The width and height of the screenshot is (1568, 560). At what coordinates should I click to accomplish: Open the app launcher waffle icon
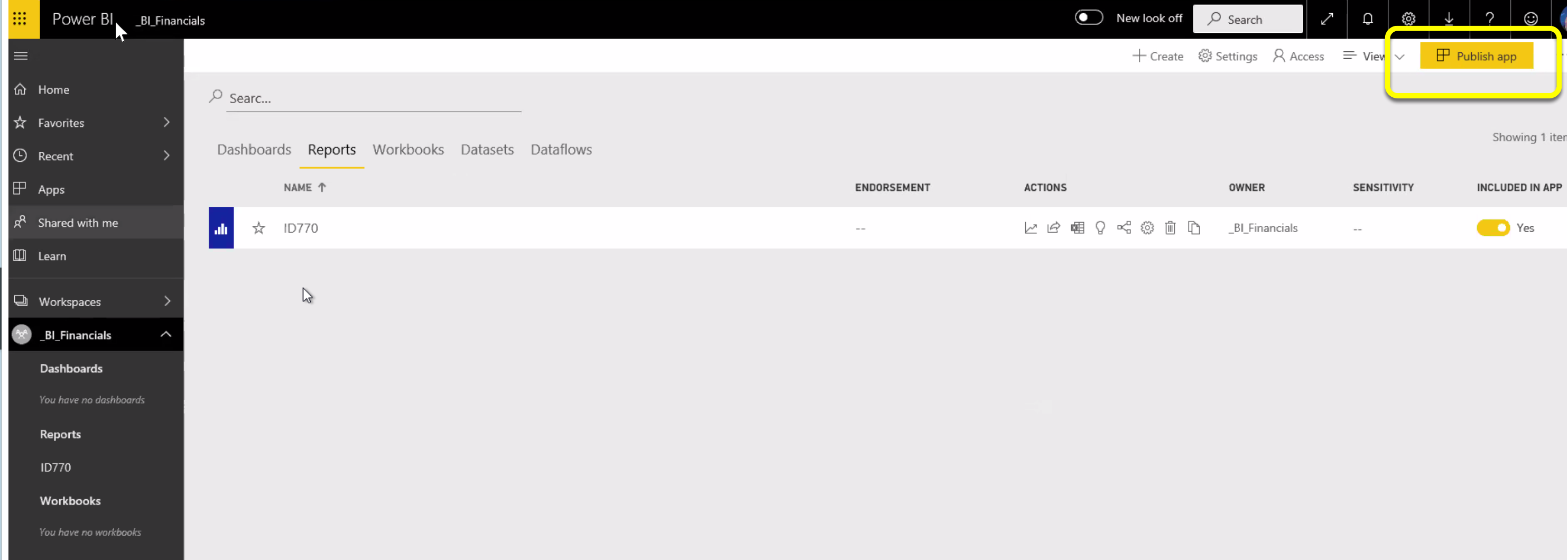point(20,19)
